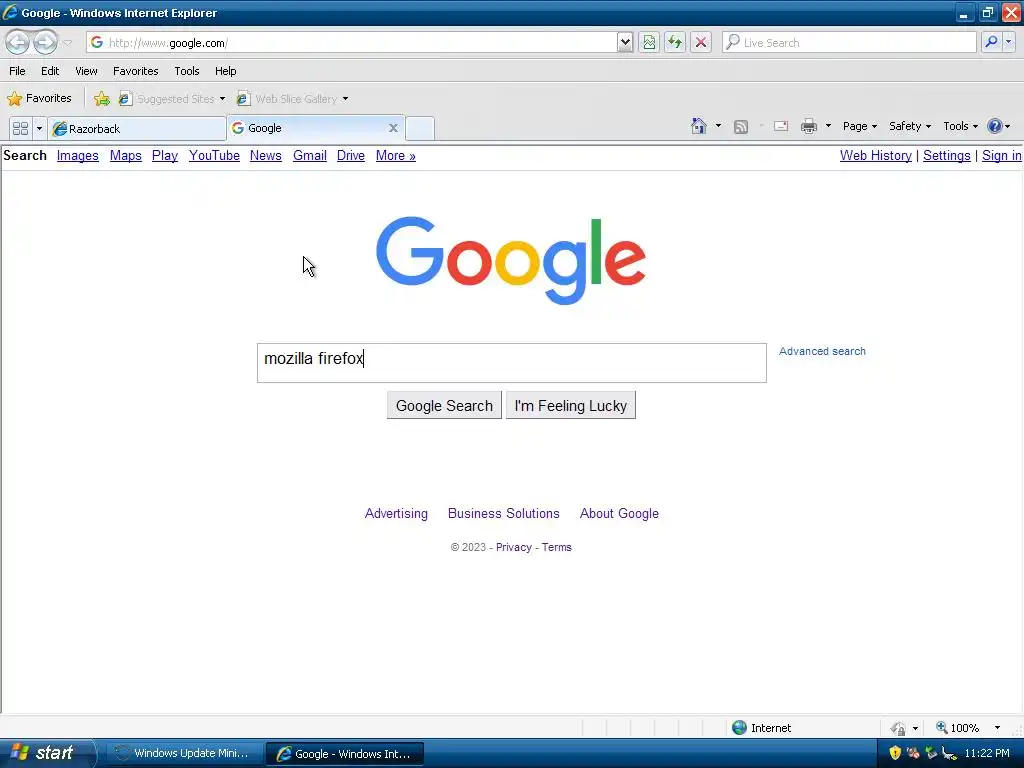Open the File menu
This screenshot has height=768, width=1024.
pyautogui.click(x=18, y=71)
